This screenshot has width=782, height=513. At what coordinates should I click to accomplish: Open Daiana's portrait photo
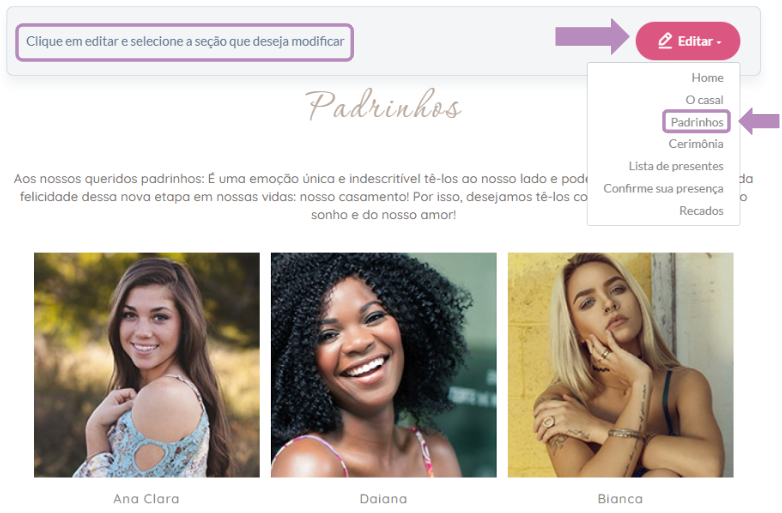[x=384, y=365]
